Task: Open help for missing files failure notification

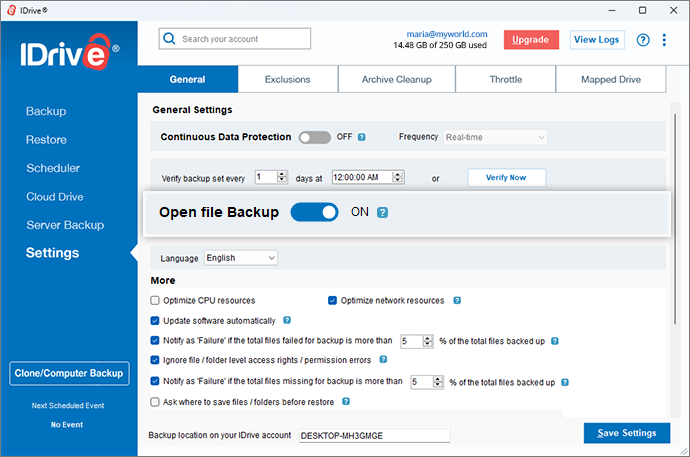Action: click(x=565, y=382)
